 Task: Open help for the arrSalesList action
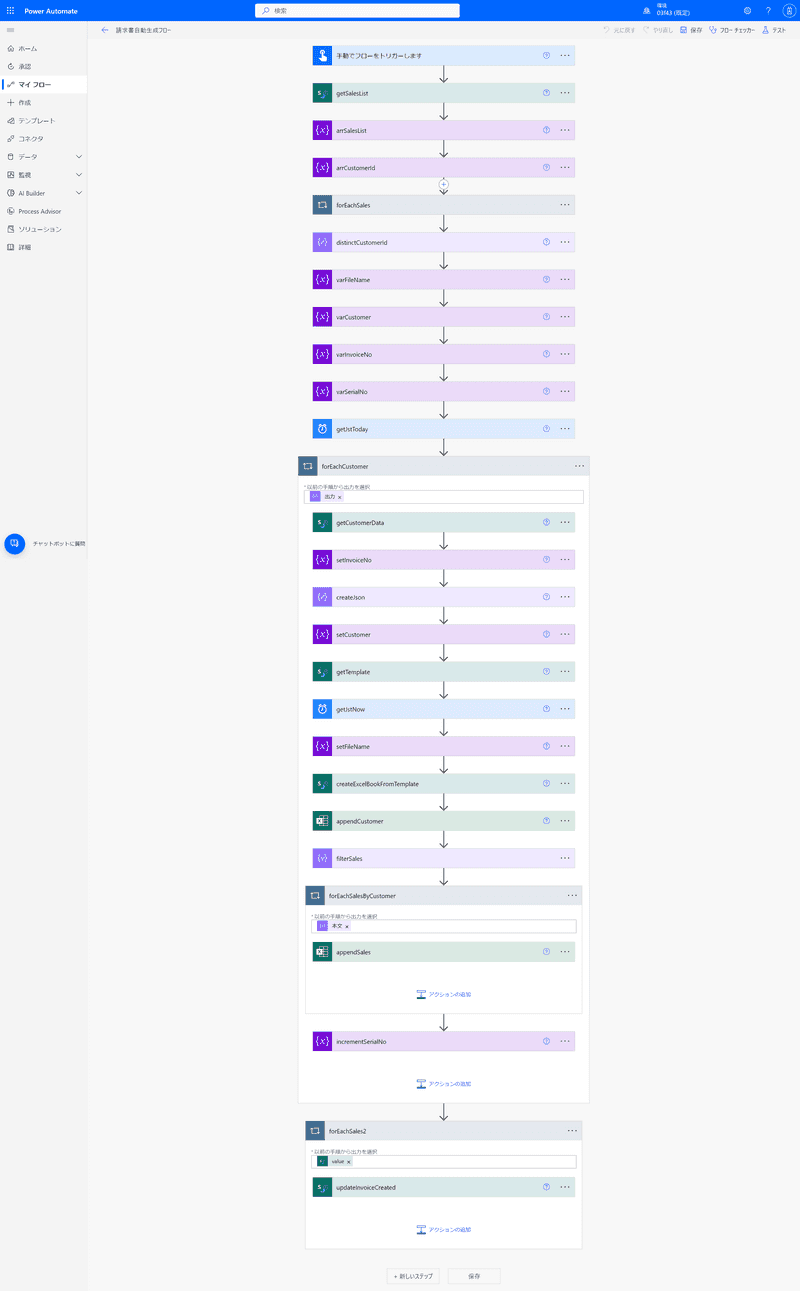(546, 130)
